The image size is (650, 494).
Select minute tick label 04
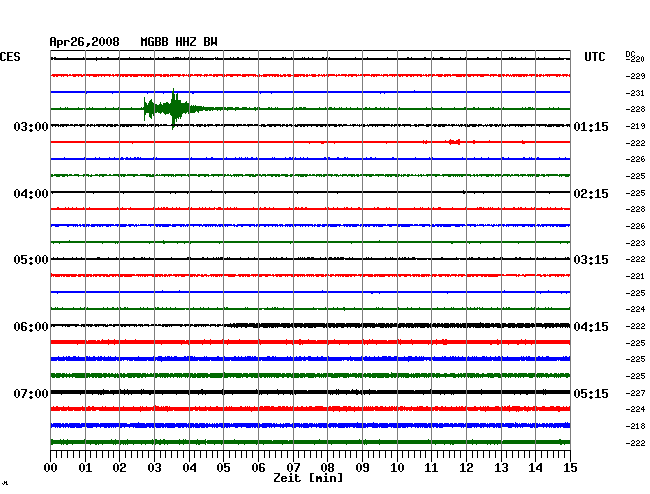(189, 467)
